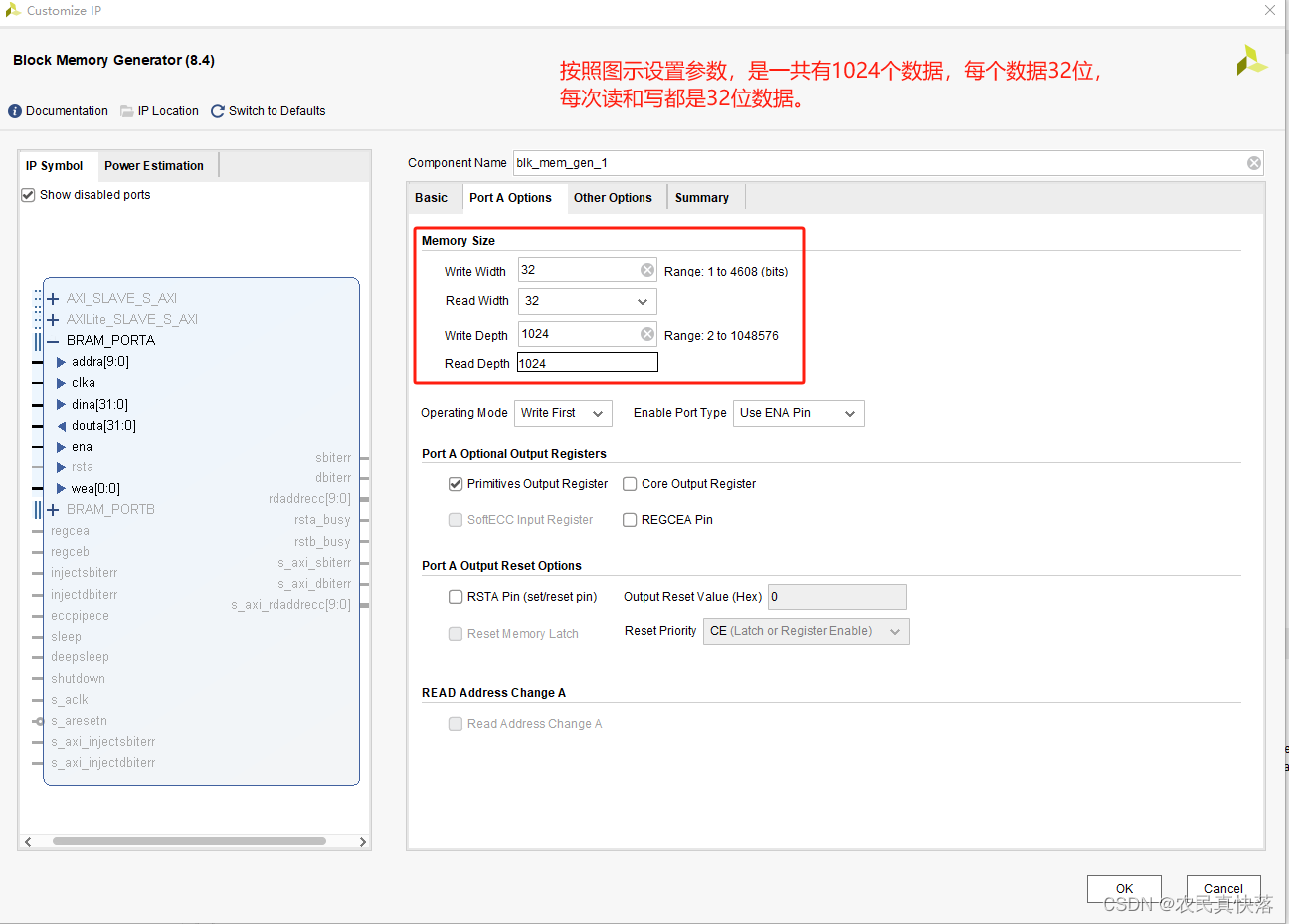Switch to the Power Estimation tab
Image resolution: width=1289 pixels, height=924 pixels.
tap(154, 166)
